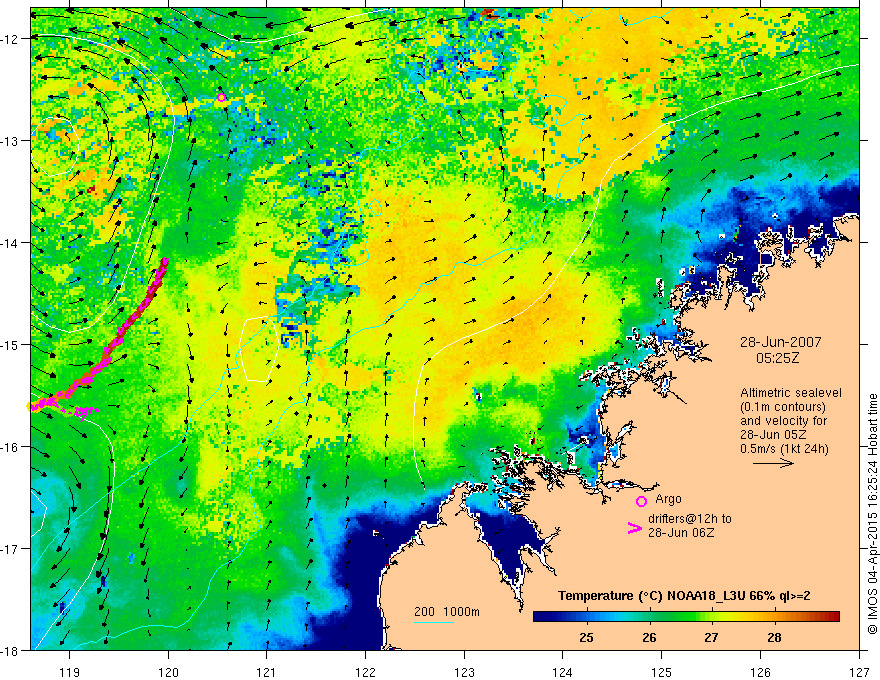Click the latitude axis label -17

pos(10,549)
